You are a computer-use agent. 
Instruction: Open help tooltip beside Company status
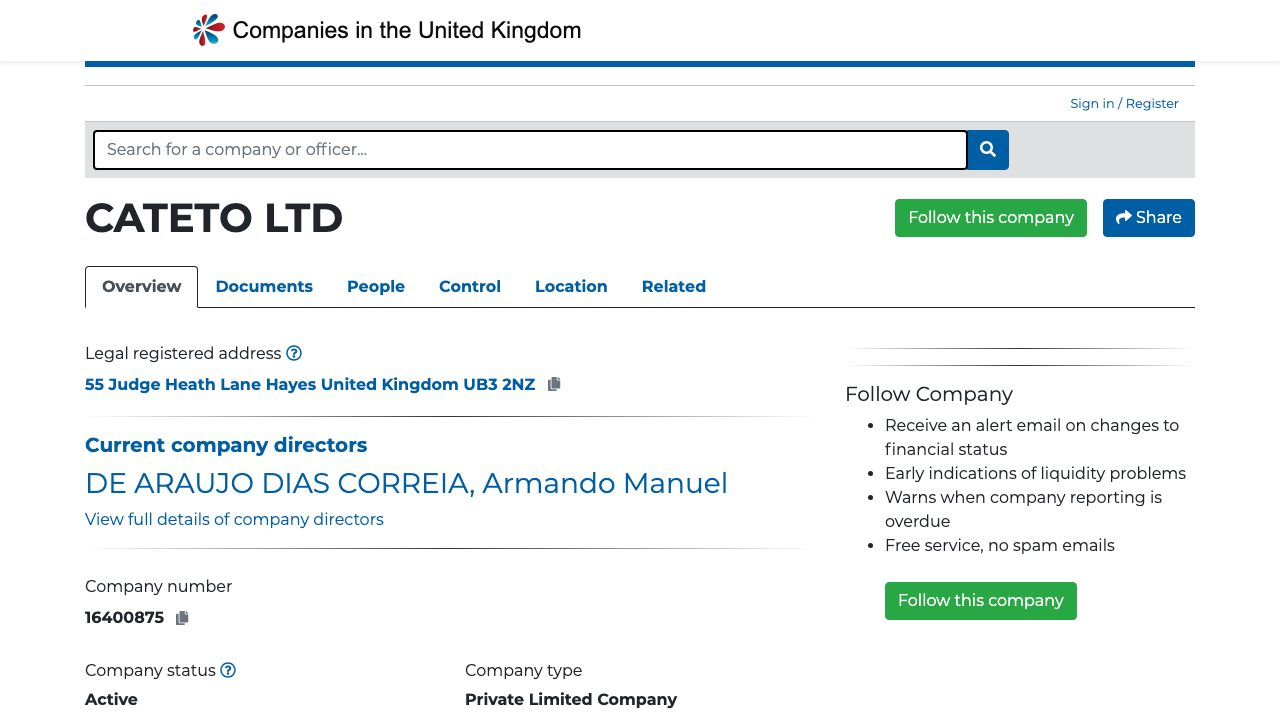[227, 670]
